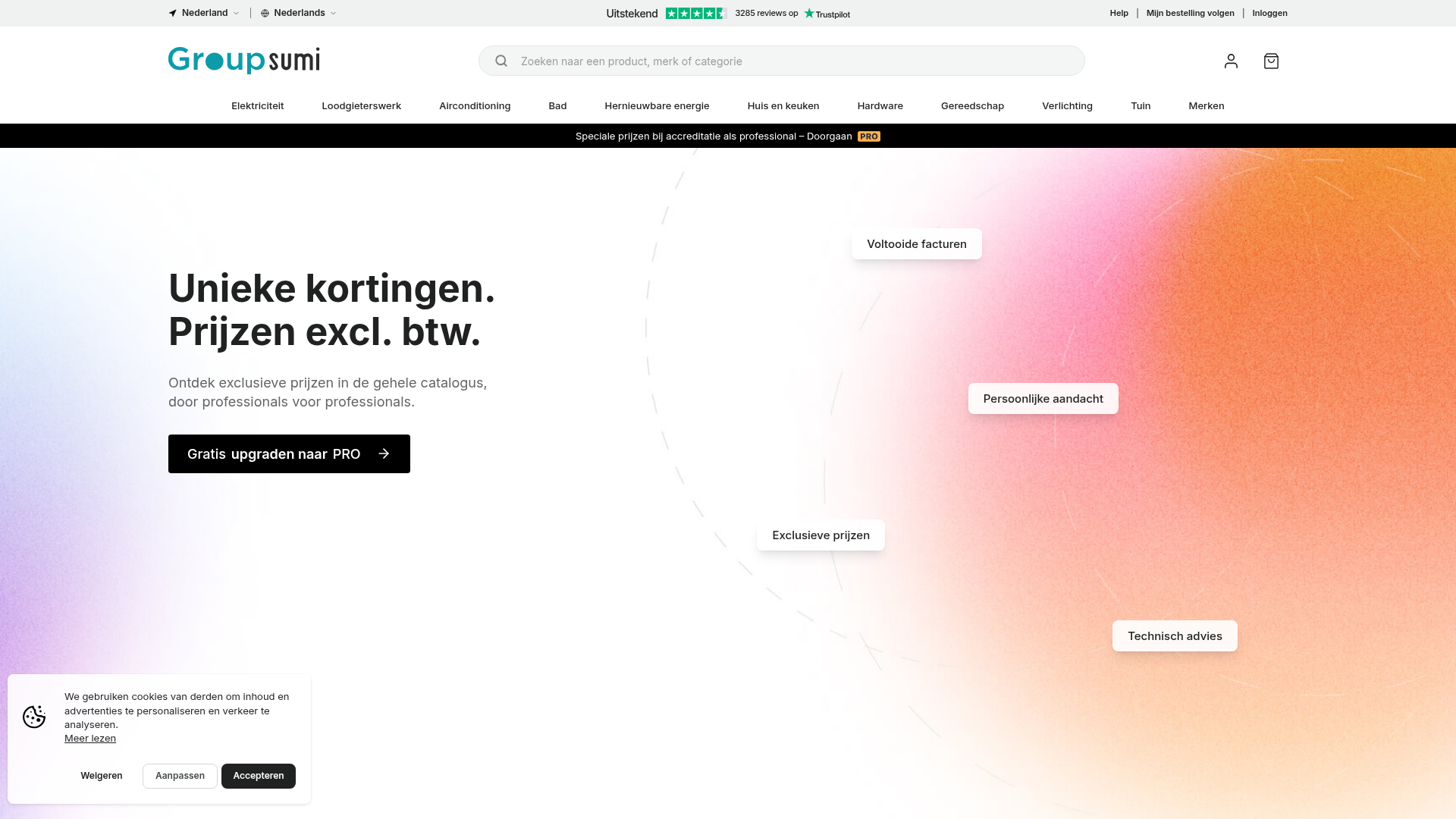Click Mijn bestelling volgen link

pyautogui.click(x=1191, y=13)
